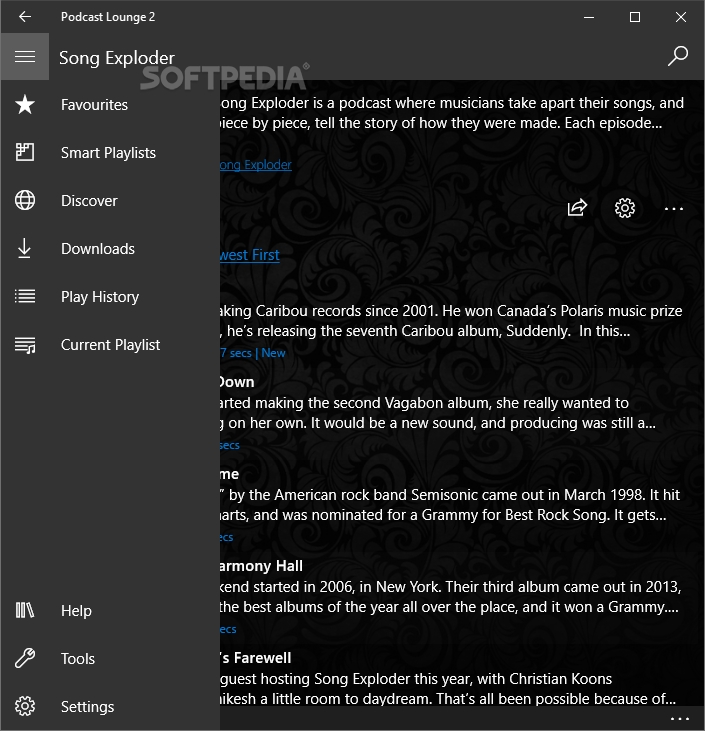Expand the bottom app bar ellipsis
The width and height of the screenshot is (705, 731).
pos(680,719)
